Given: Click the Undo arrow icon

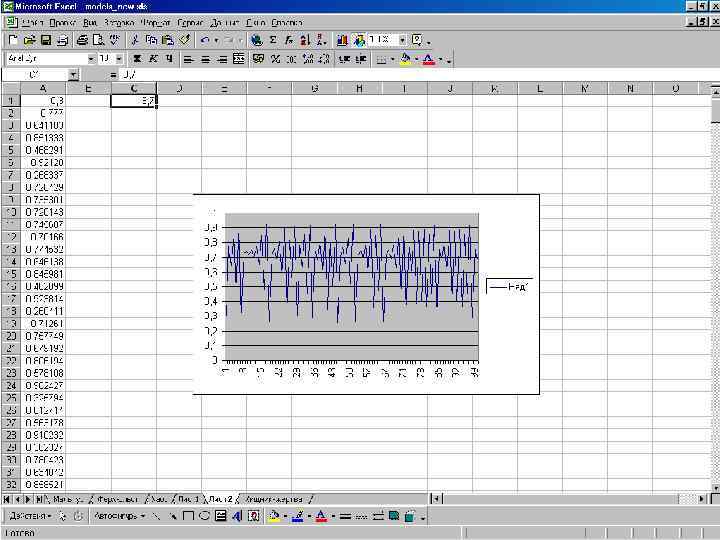Looking at the screenshot, I should coord(205,40).
